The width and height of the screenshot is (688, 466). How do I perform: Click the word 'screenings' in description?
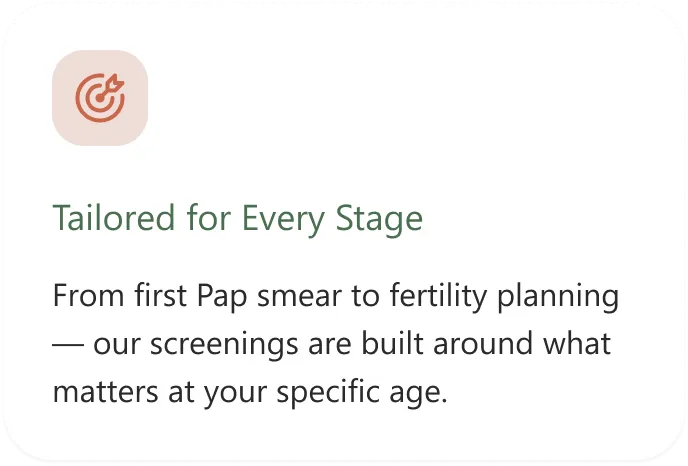point(224,345)
